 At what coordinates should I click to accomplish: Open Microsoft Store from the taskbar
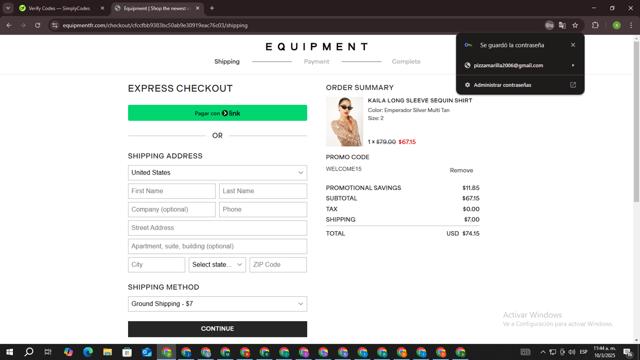click(127, 352)
